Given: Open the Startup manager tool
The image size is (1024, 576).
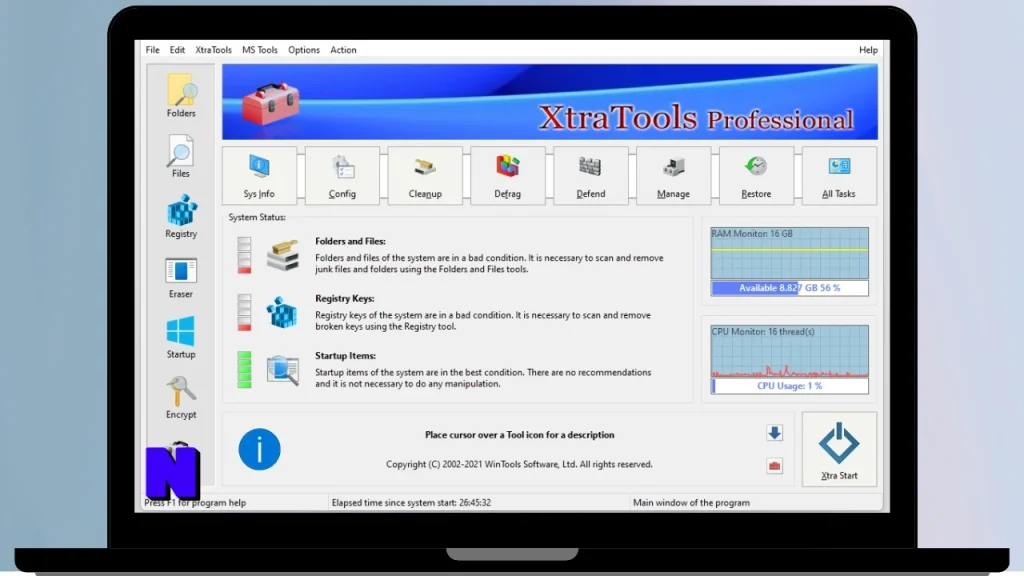Looking at the screenshot, I should pyautogui.click(x=181, y=337).
